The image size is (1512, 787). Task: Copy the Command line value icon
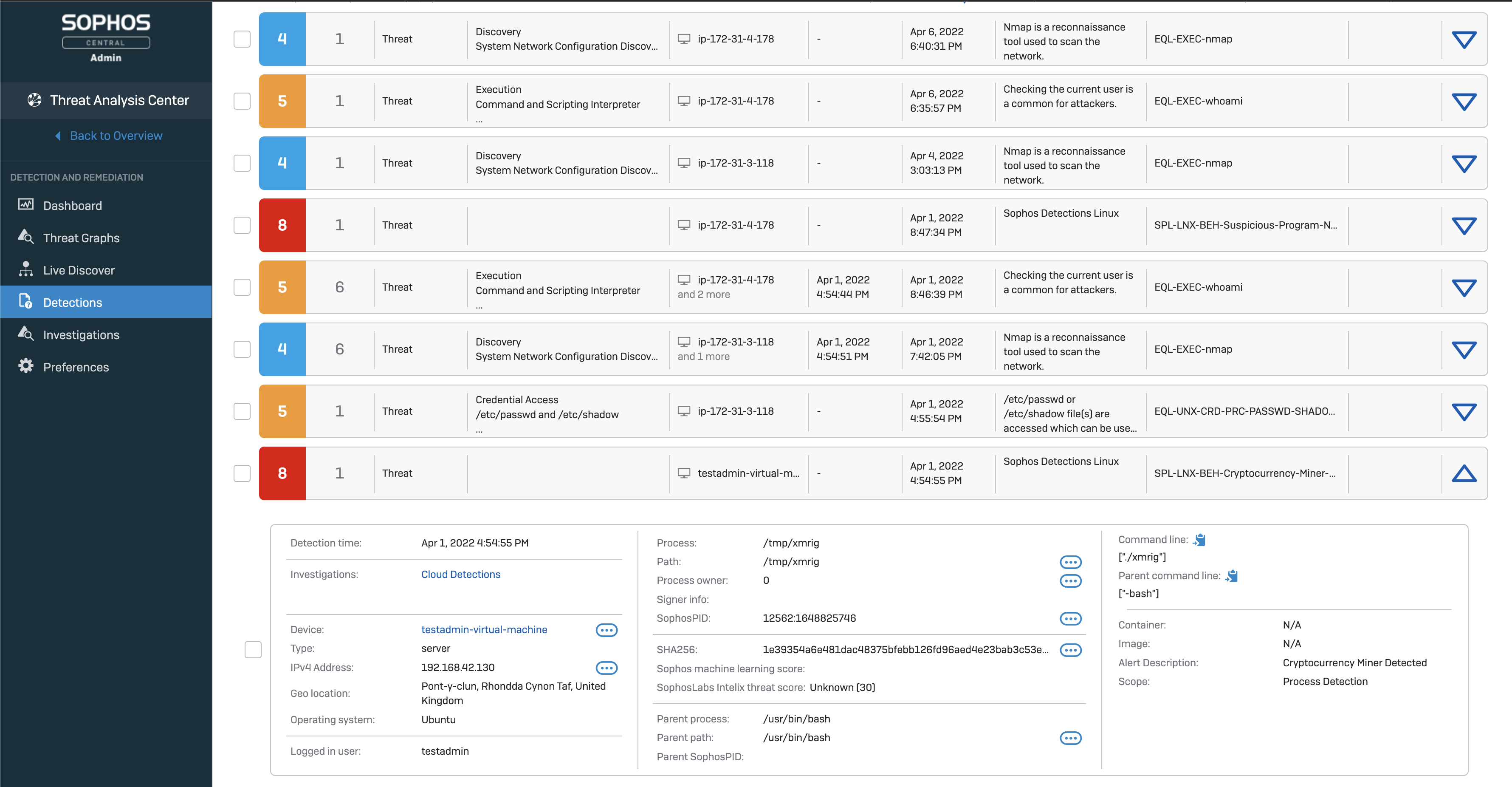click(x=1199, y=540)
